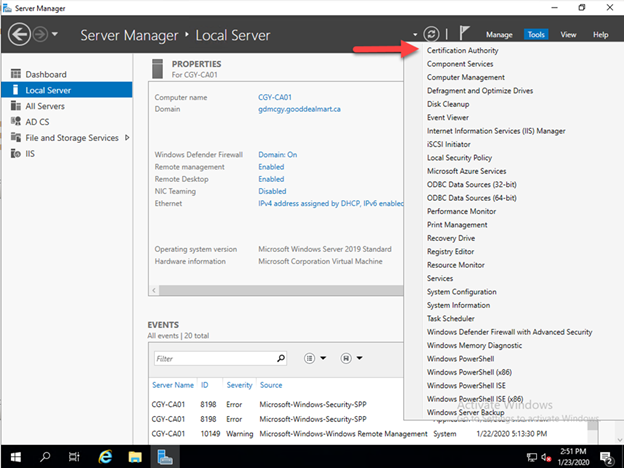Click the Ethernet IPv4 address link
The image size is (624, 468).
[330, 203]
